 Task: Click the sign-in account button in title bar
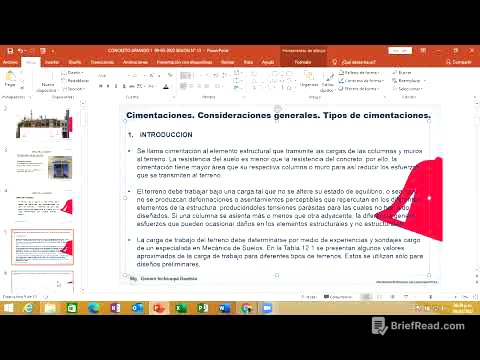(x=400, y=51)
